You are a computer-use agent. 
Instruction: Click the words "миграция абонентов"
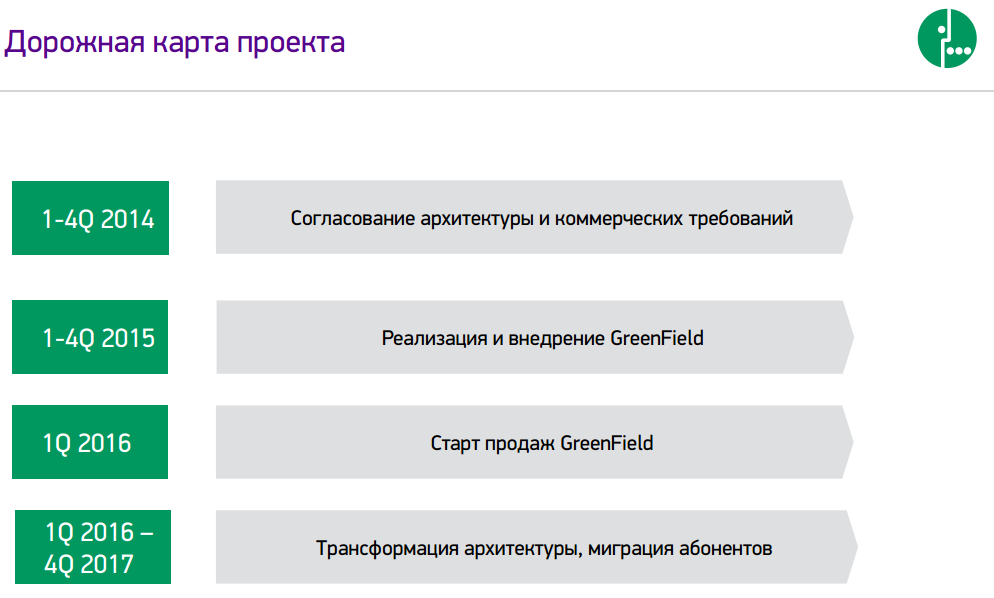point(680,549)
